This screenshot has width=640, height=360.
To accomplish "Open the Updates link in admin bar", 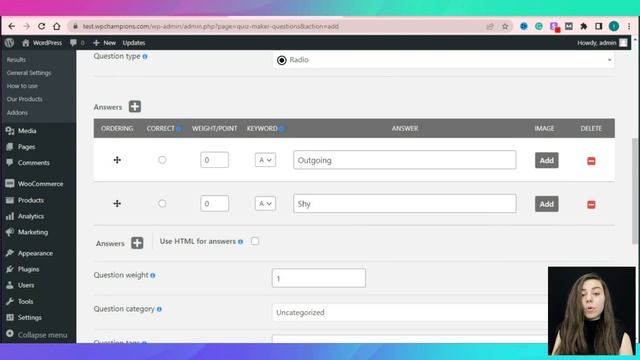I will tap(134, 43).
